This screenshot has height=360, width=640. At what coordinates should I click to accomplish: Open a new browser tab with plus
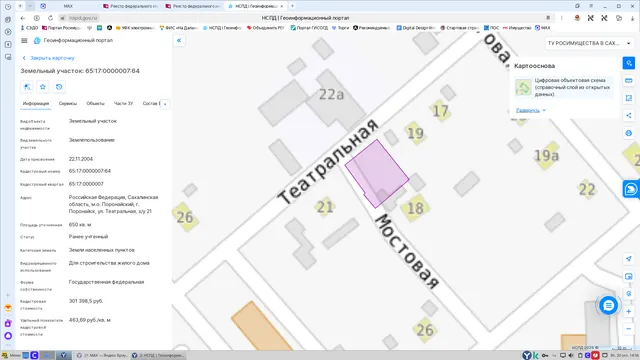point(292,6)
